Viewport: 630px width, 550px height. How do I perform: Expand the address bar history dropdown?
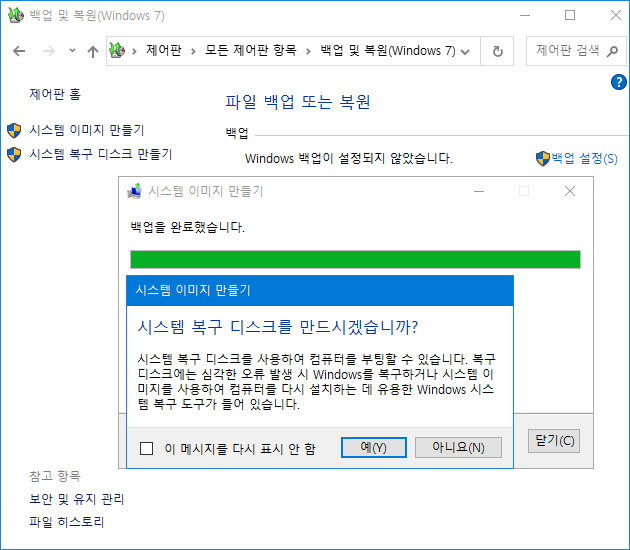click(465, 51)
